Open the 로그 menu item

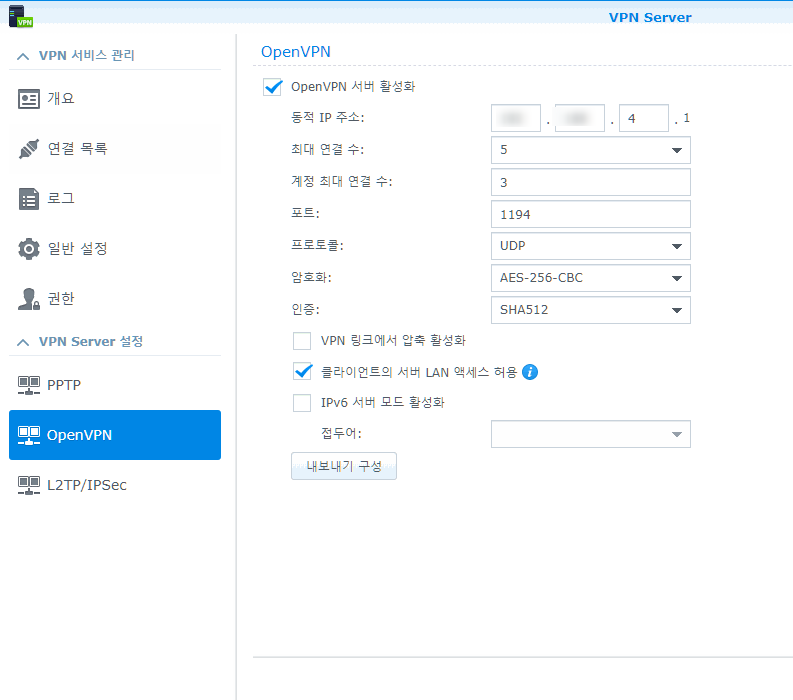tap(115, 199)
